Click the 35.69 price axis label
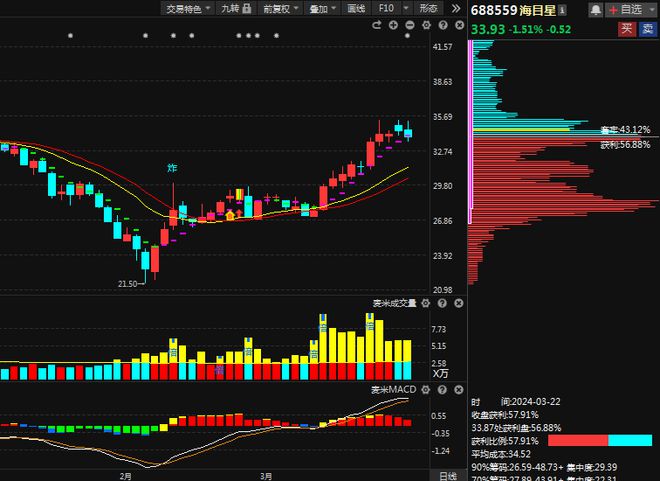 [x=442, y=117]
